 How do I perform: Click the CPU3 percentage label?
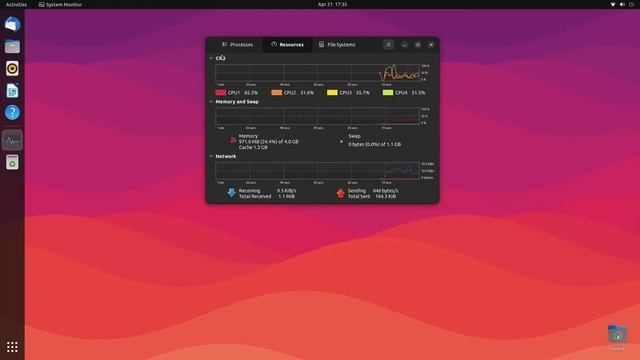(362, 93)
